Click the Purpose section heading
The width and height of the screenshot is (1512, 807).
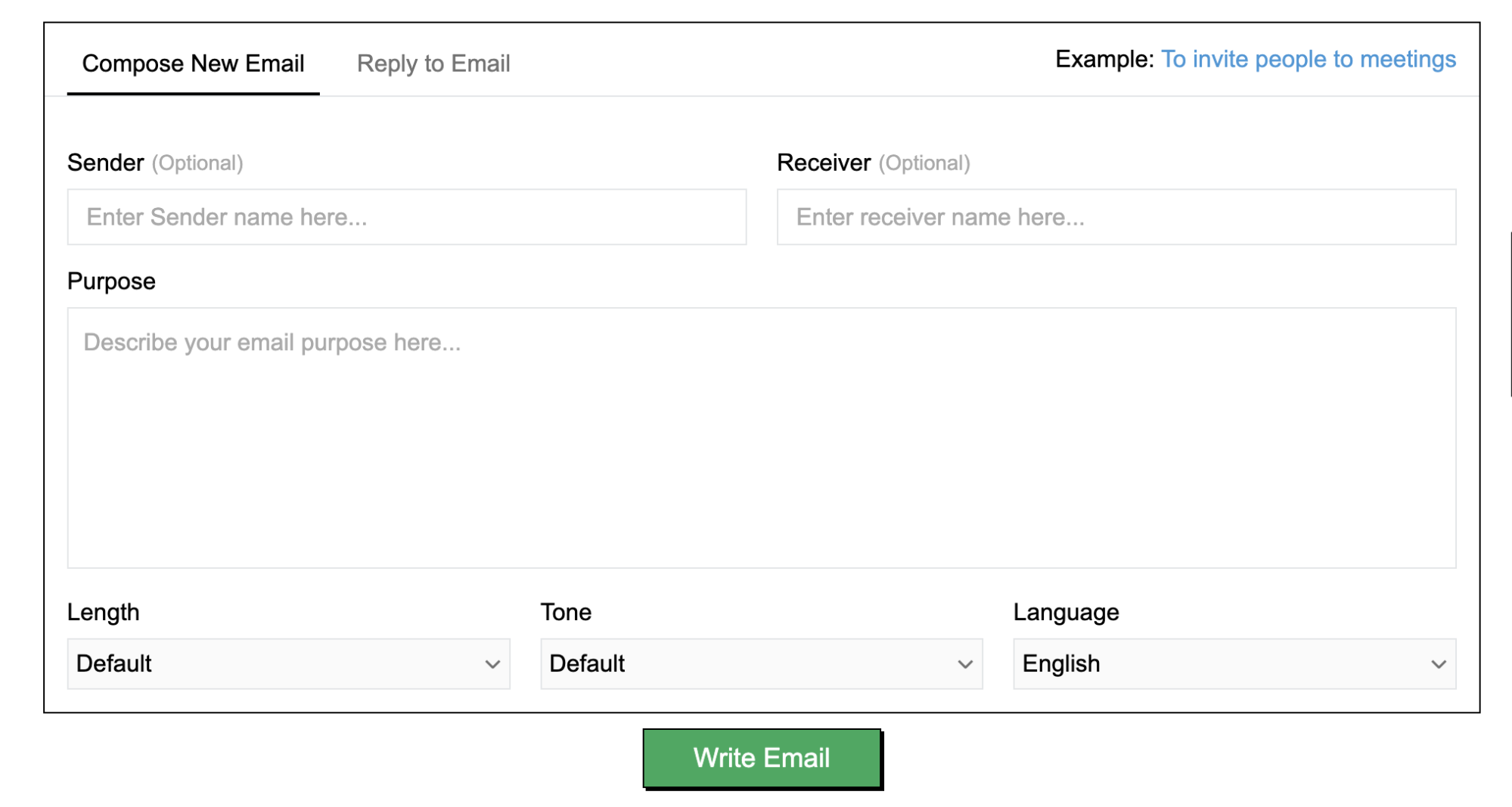click(x=111, y=281)
